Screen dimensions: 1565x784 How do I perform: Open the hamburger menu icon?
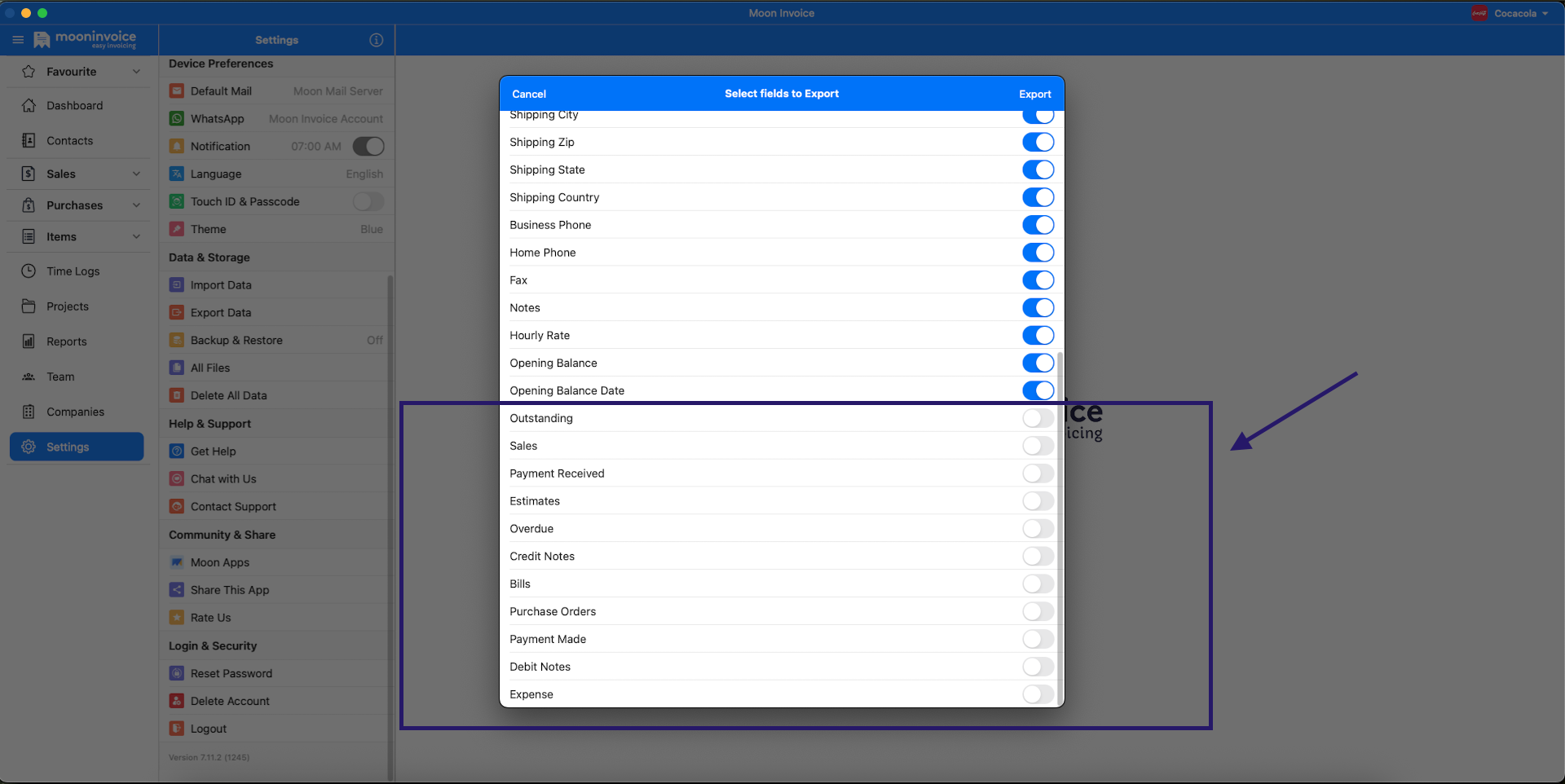tap(18, 39)
